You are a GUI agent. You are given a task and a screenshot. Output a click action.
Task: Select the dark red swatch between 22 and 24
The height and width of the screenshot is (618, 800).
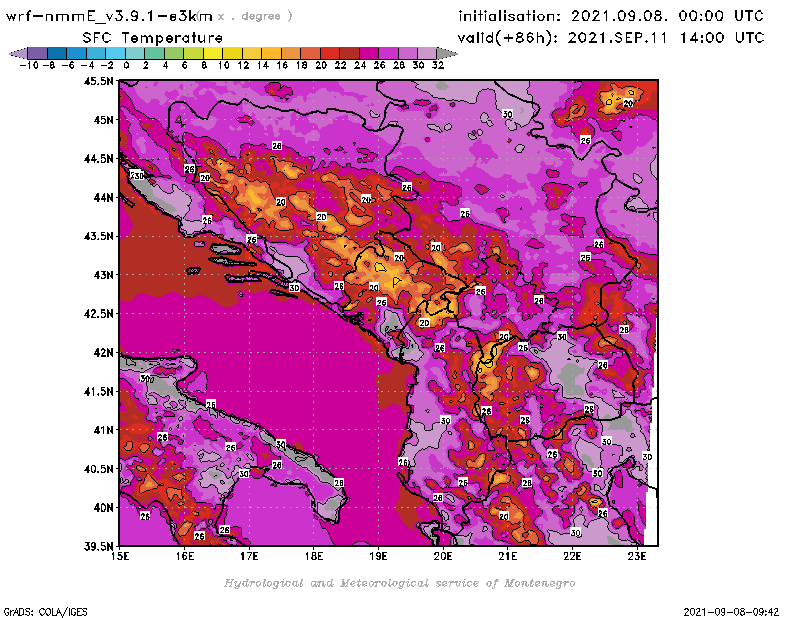(x=349, y=53)
